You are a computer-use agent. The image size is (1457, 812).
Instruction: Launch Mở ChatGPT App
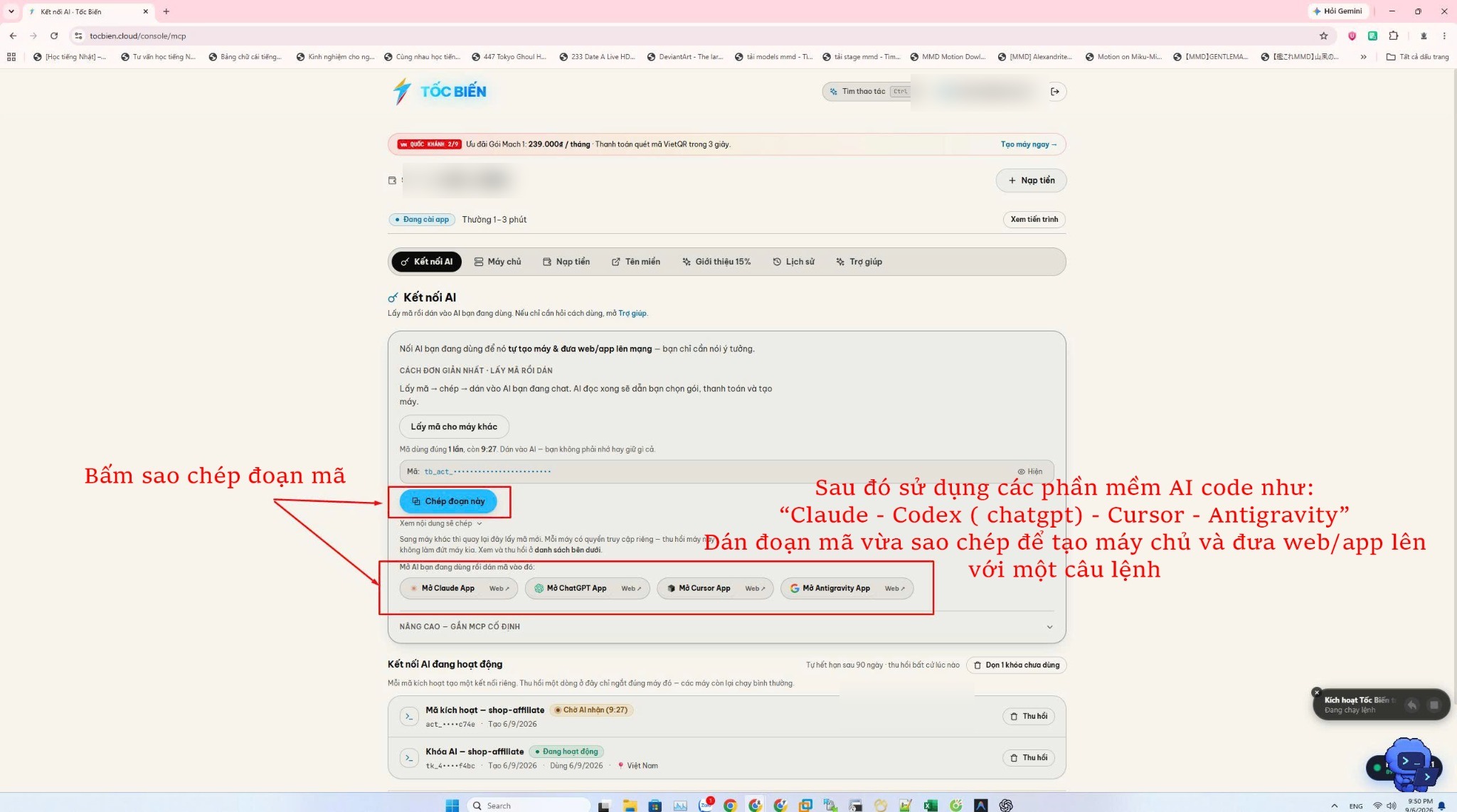pos(571,589)
